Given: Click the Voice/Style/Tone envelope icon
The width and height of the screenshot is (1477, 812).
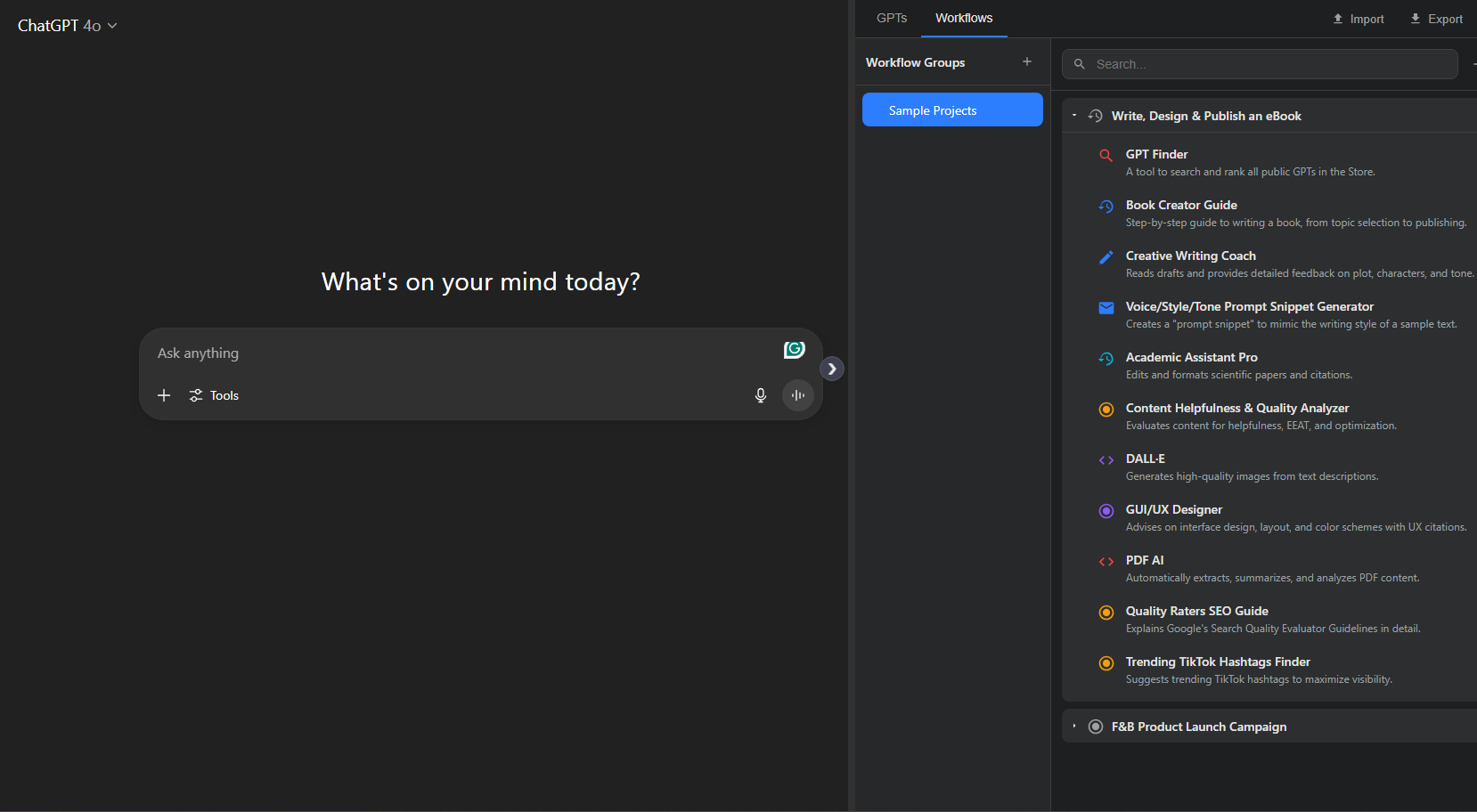Looking at the screenshot, I should (x=1106, y=308).
